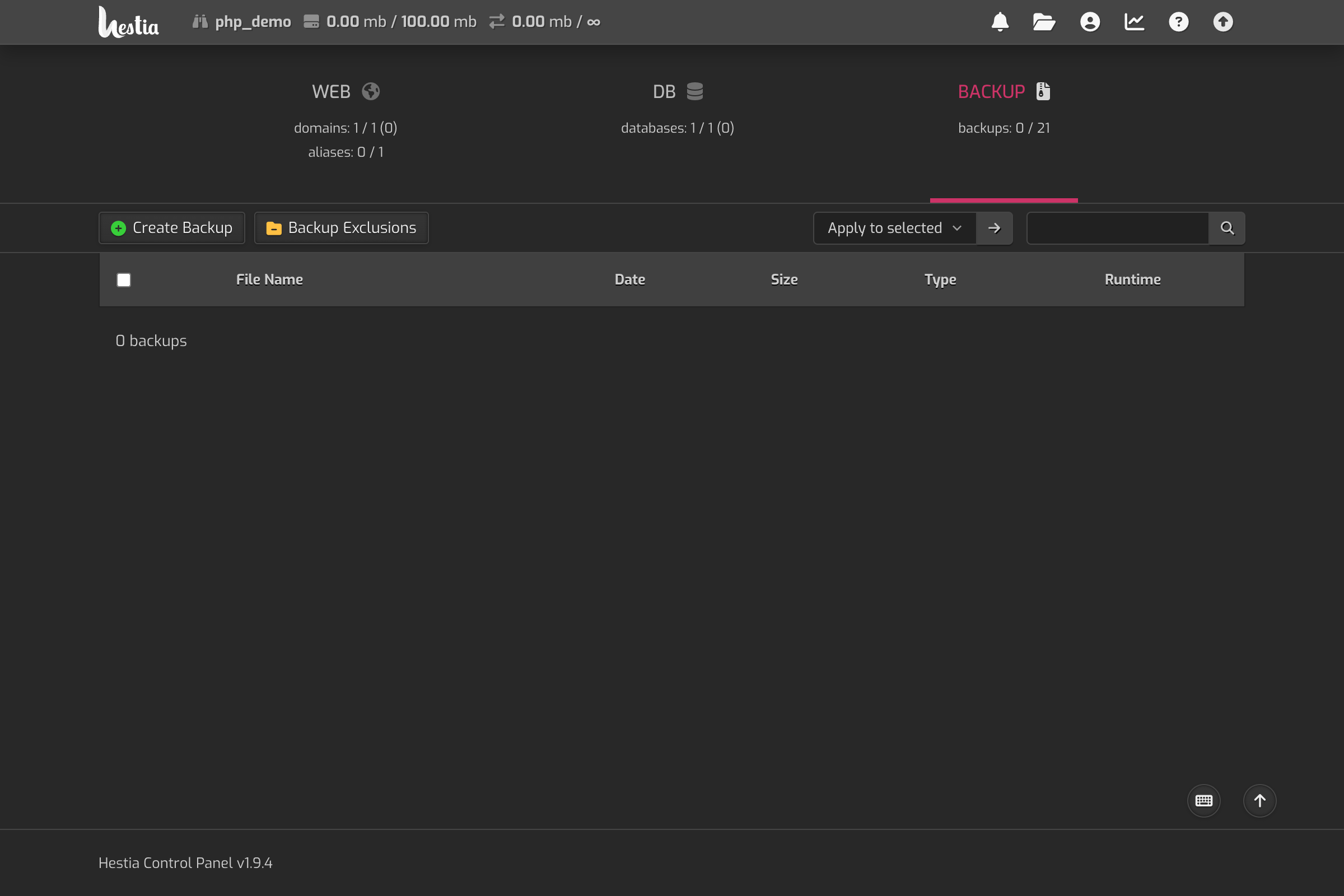Open the user account profile icon

click(x=1090, y=22)
